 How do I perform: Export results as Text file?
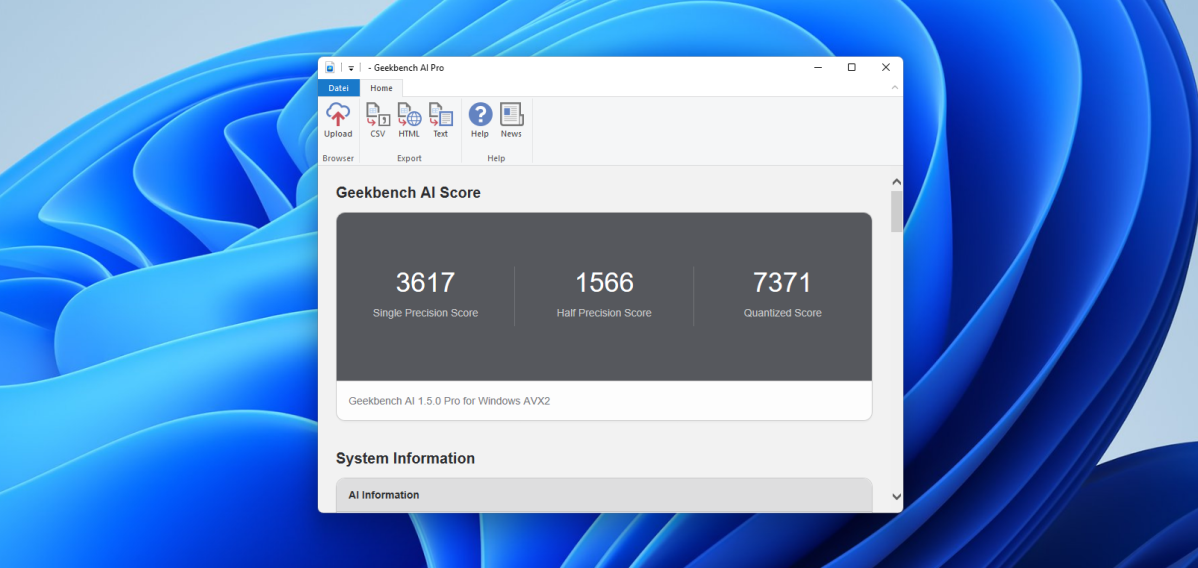[x=440, y=115]
